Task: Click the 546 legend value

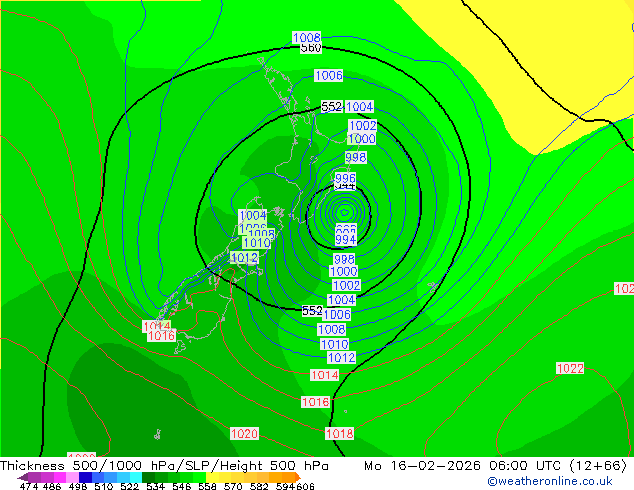Action: [x=182, y=486]
